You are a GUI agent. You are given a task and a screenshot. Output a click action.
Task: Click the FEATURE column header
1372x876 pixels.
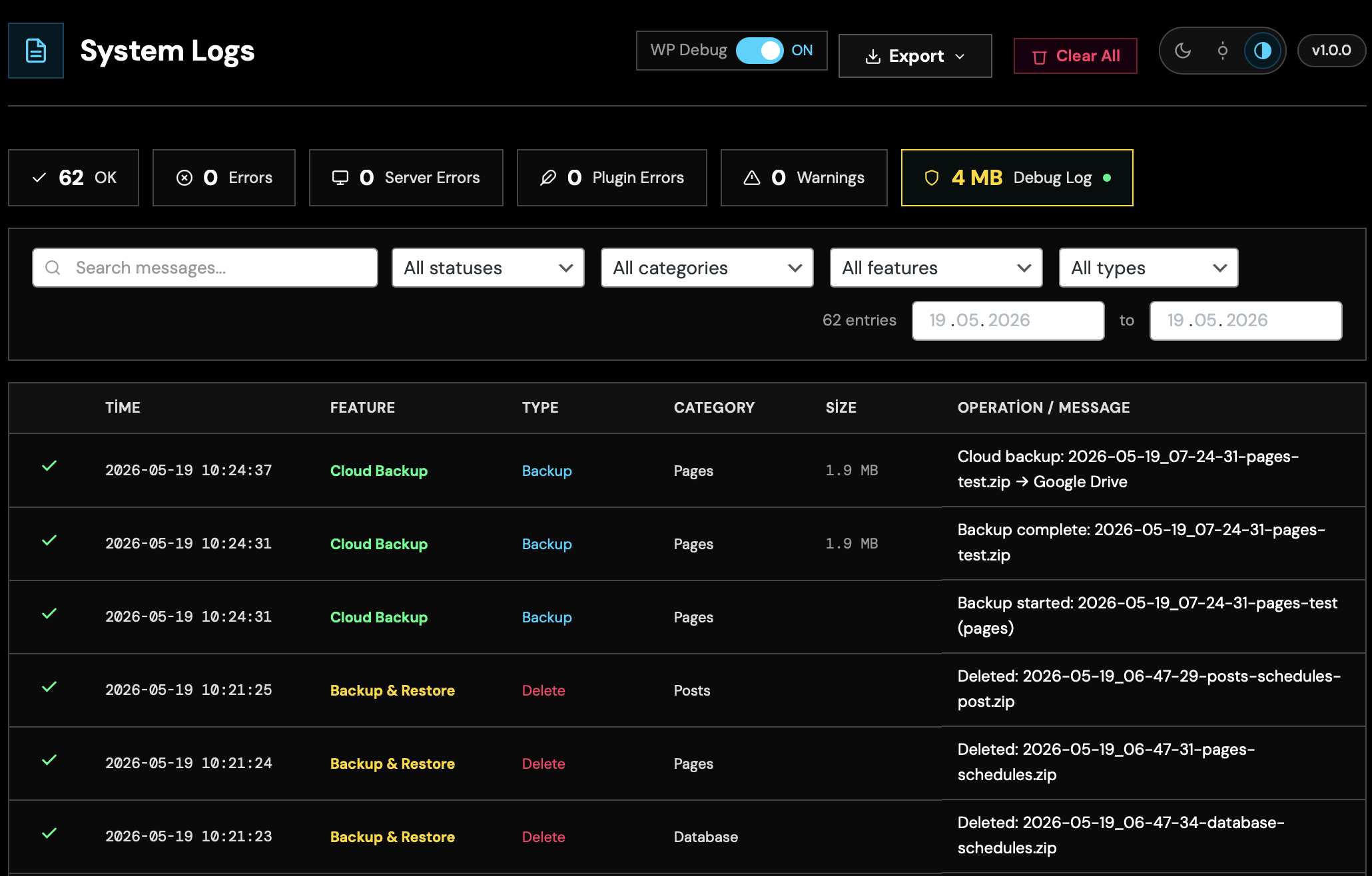[362, 407]
